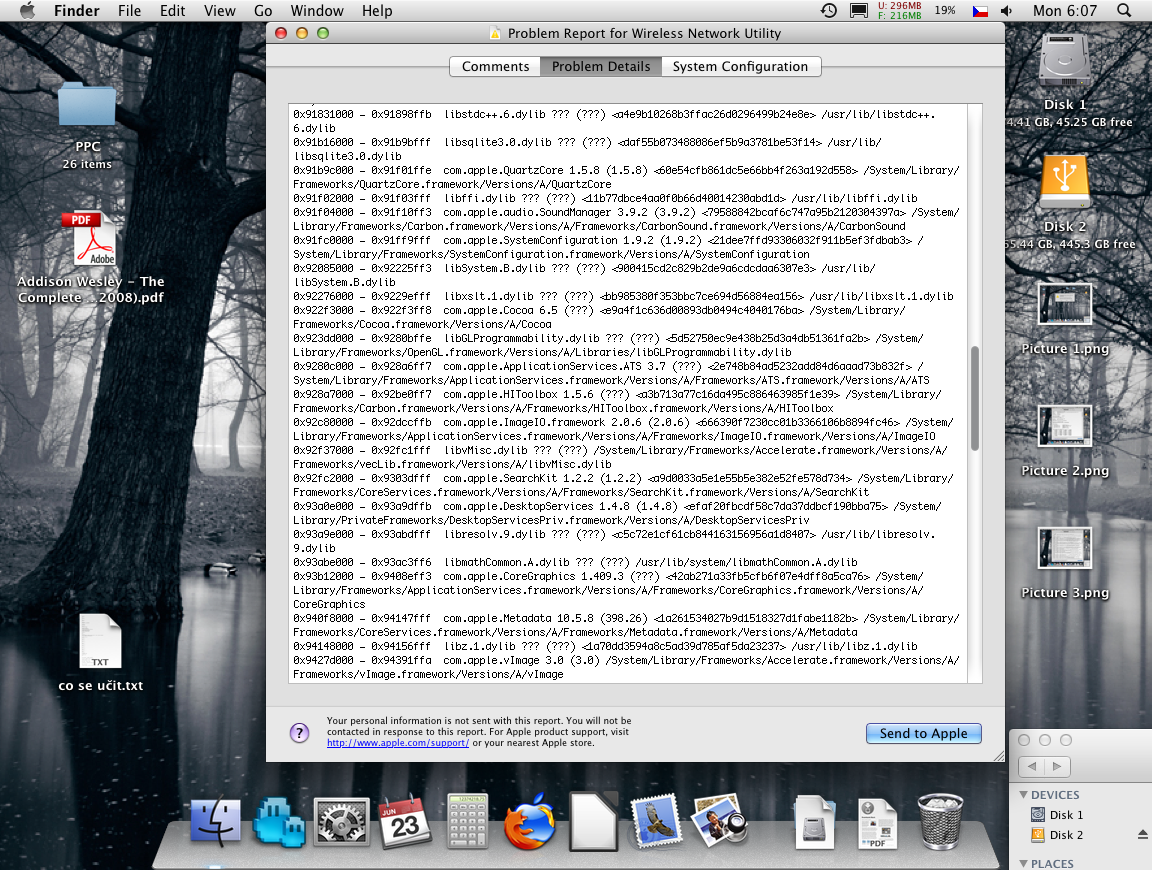Screen dimensions: 1152x870
Task: Open iCal calendar in Dock
Action: click(403, 822)
